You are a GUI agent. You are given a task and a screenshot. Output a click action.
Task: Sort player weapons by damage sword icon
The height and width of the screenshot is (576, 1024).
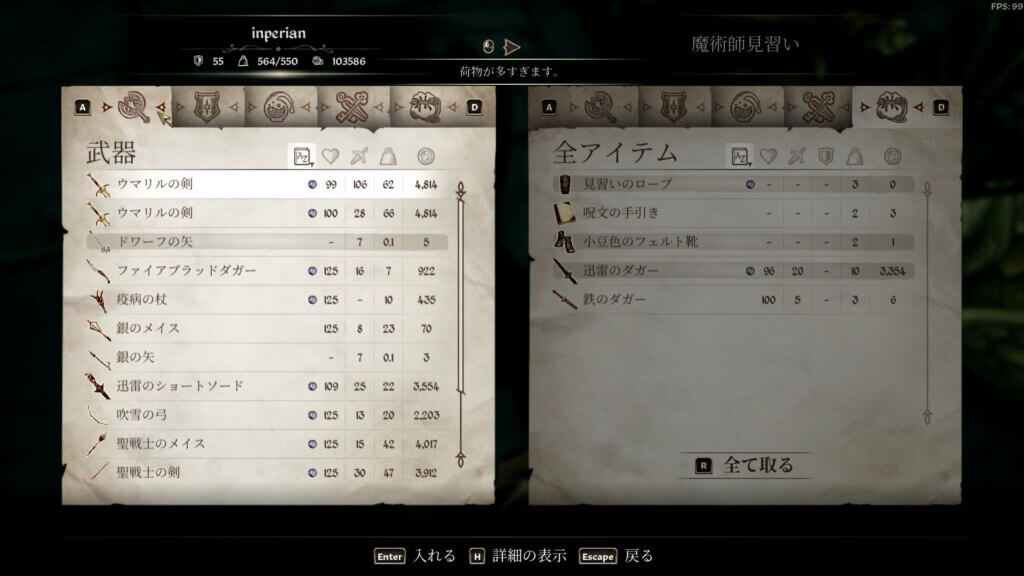click(x=359, y=156)
